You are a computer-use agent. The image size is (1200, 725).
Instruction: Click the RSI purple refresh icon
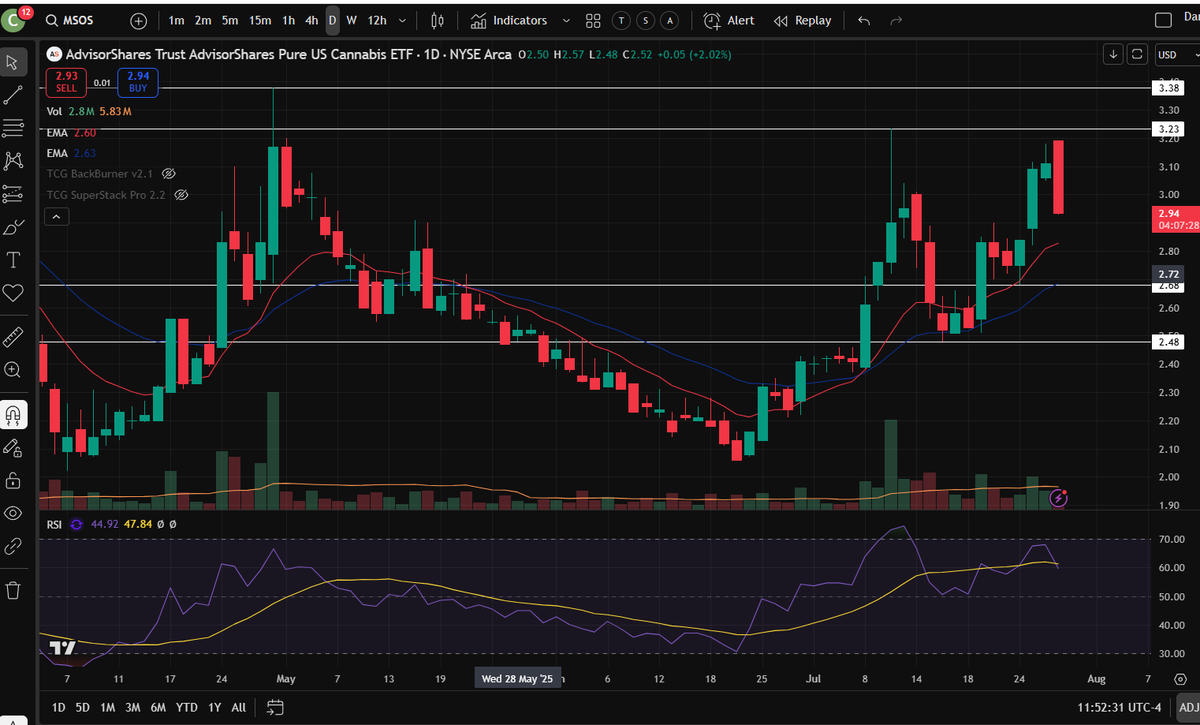[78, 523]
